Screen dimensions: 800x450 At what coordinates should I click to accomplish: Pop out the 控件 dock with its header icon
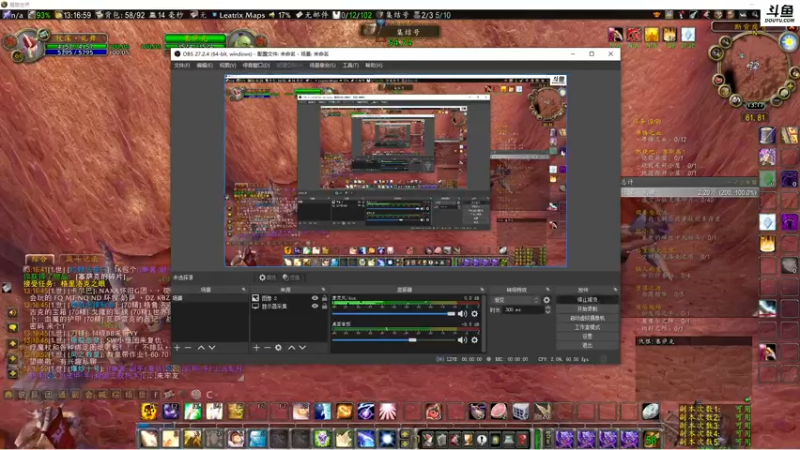click(615, 289)
